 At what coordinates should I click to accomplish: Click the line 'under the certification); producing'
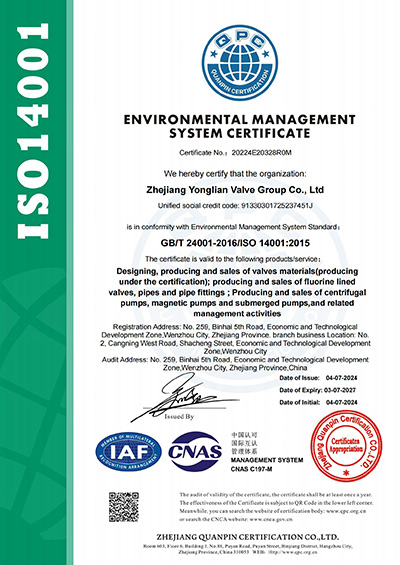coord(237,282)
